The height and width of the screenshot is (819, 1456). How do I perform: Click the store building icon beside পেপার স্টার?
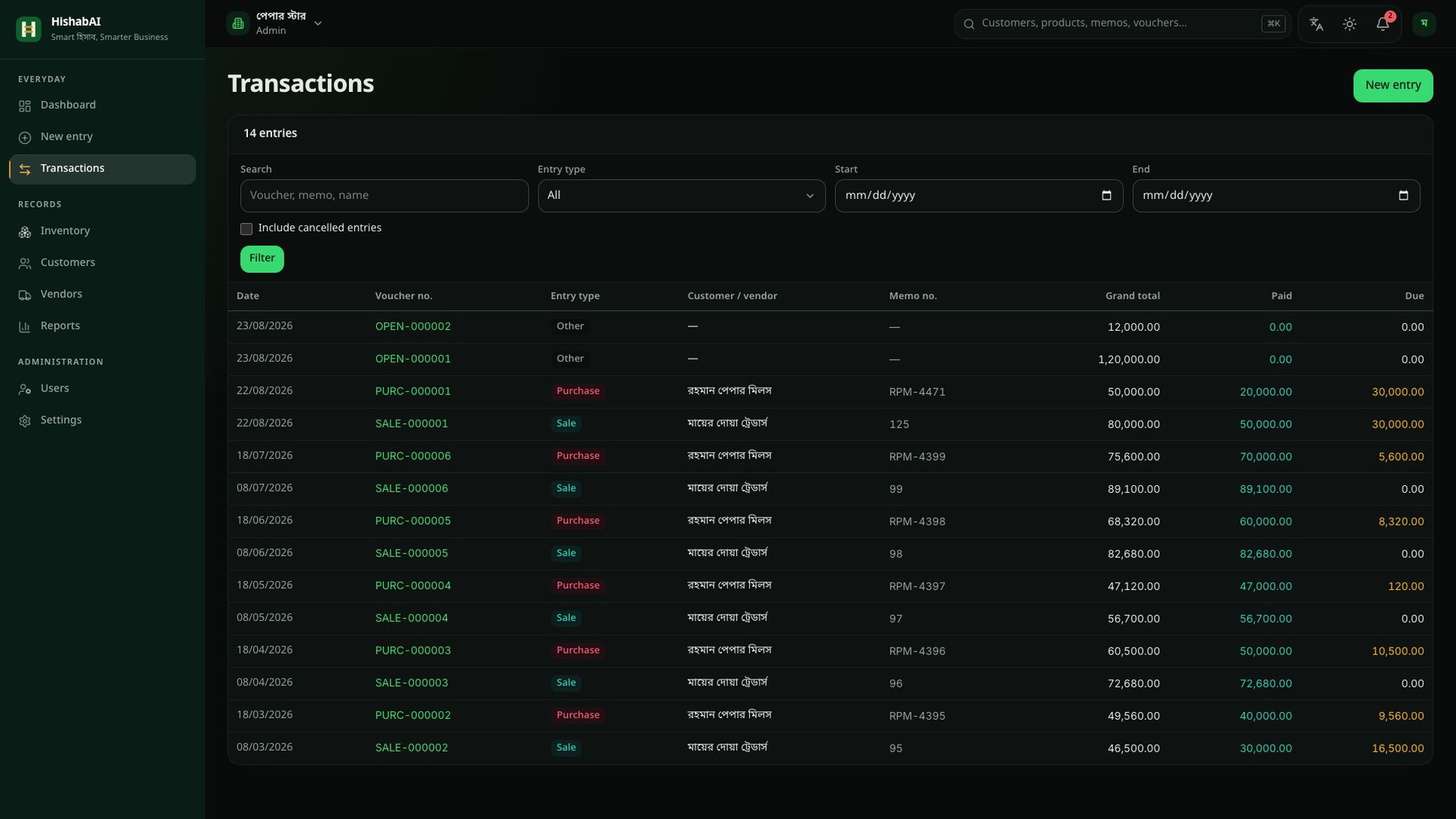point(238,24)
